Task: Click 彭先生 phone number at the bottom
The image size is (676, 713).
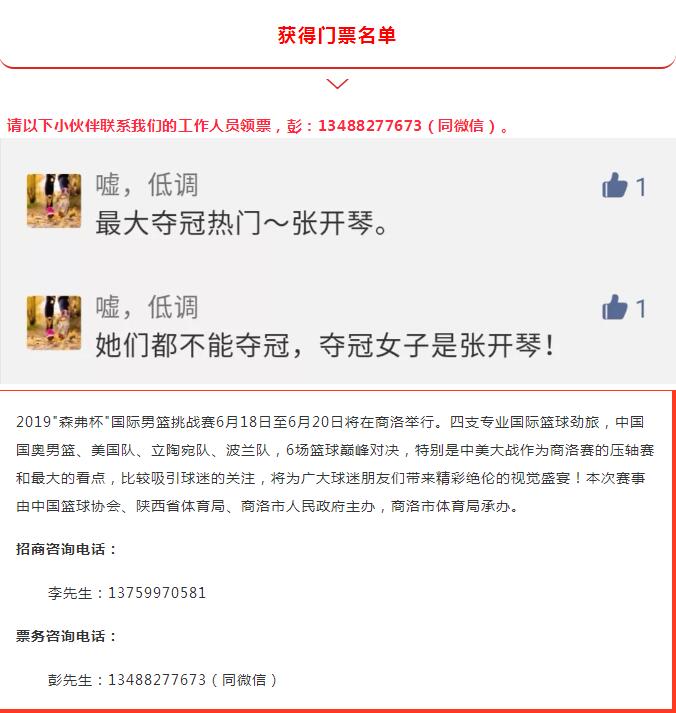Action: tap(157, 680)
